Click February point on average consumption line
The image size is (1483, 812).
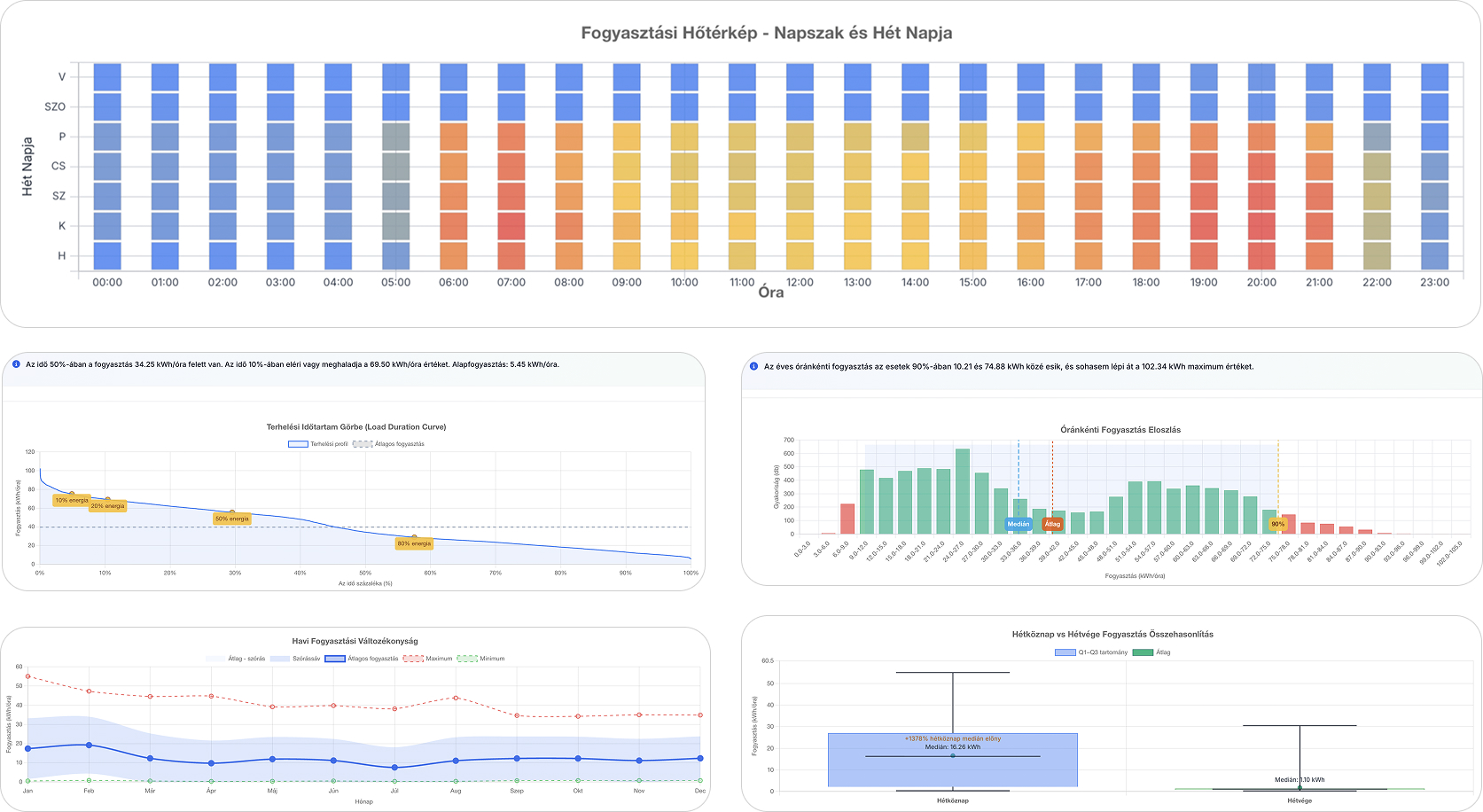coord(89,745)
